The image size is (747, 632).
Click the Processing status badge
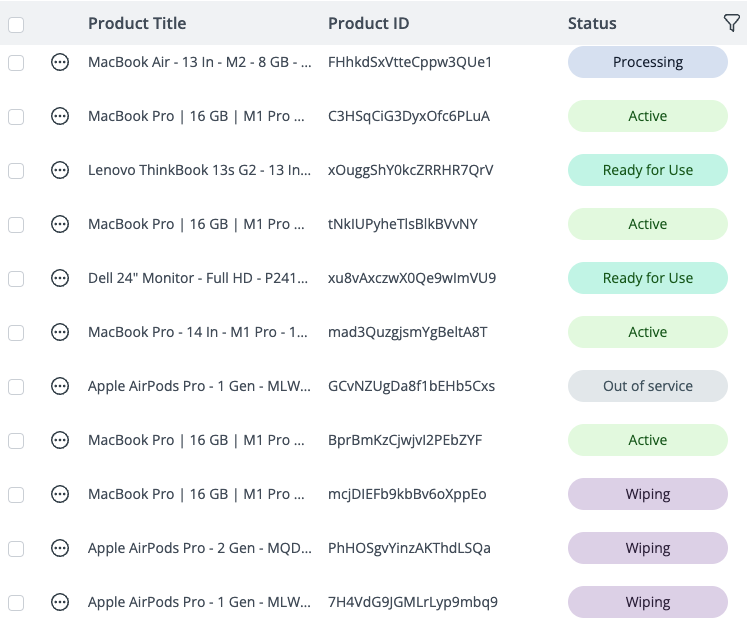click(647, 62)
